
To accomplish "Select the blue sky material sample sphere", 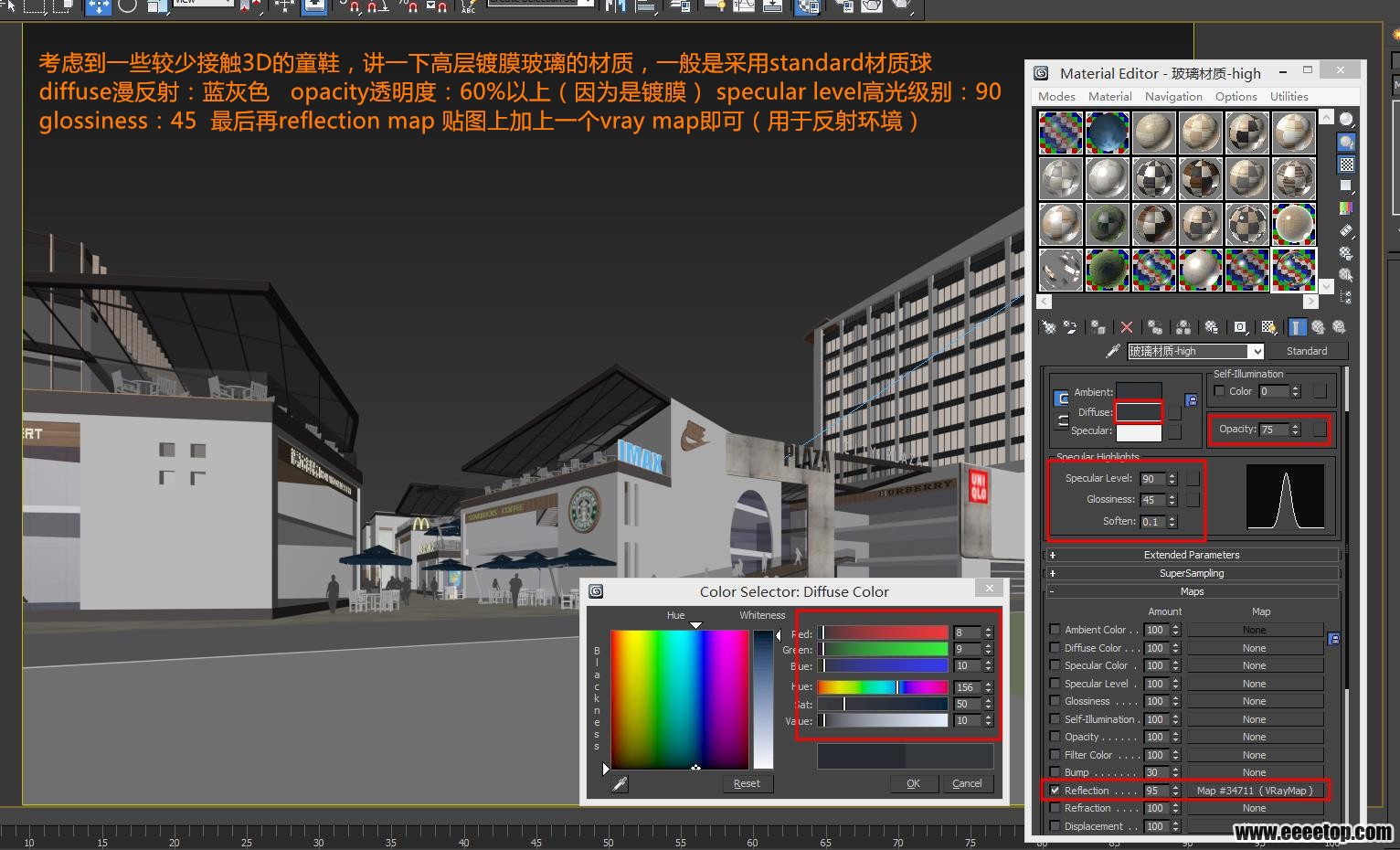I will click(x=1107, y=133).
